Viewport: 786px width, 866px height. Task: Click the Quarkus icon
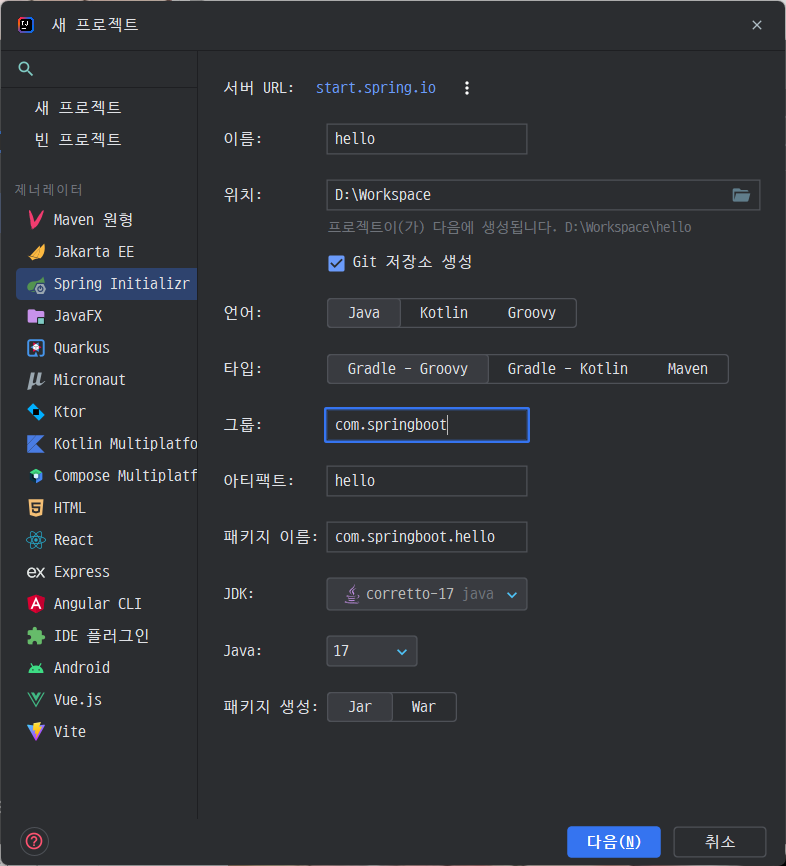[x=36, y=348]
